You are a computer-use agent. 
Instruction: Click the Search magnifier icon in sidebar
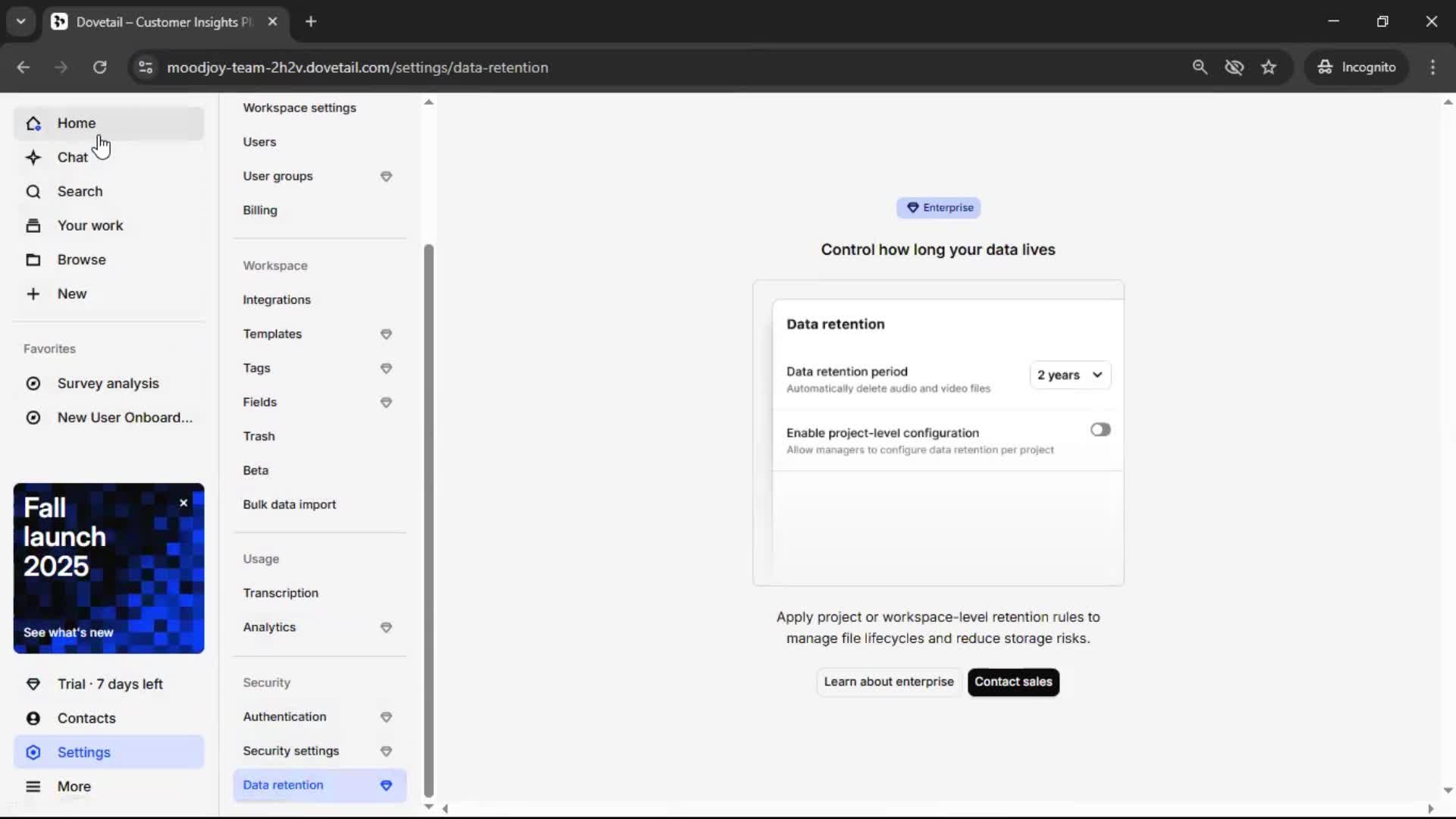tap(33, 192)
